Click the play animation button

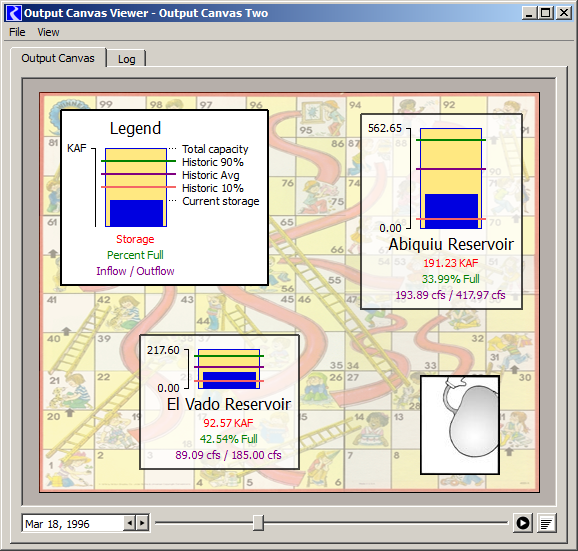tap(523, 523)
